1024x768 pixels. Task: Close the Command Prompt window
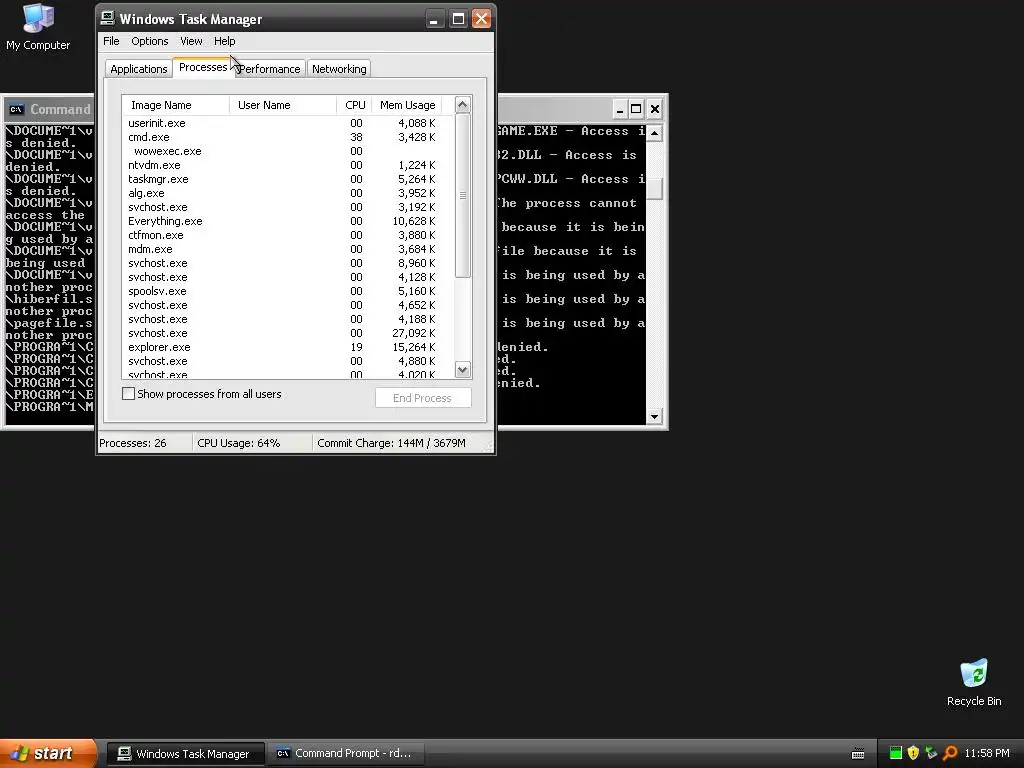654,109
